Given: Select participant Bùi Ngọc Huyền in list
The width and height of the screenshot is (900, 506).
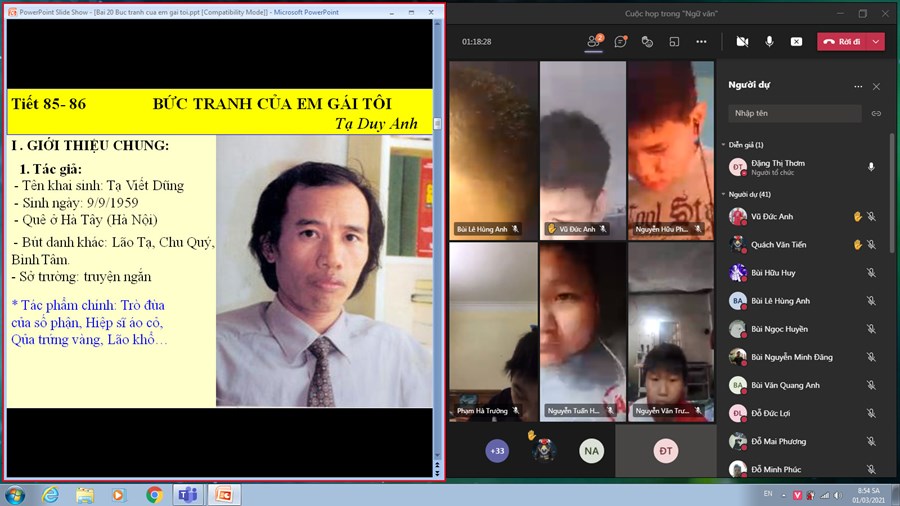Looking at the screenshot, I should coord(779,329).
